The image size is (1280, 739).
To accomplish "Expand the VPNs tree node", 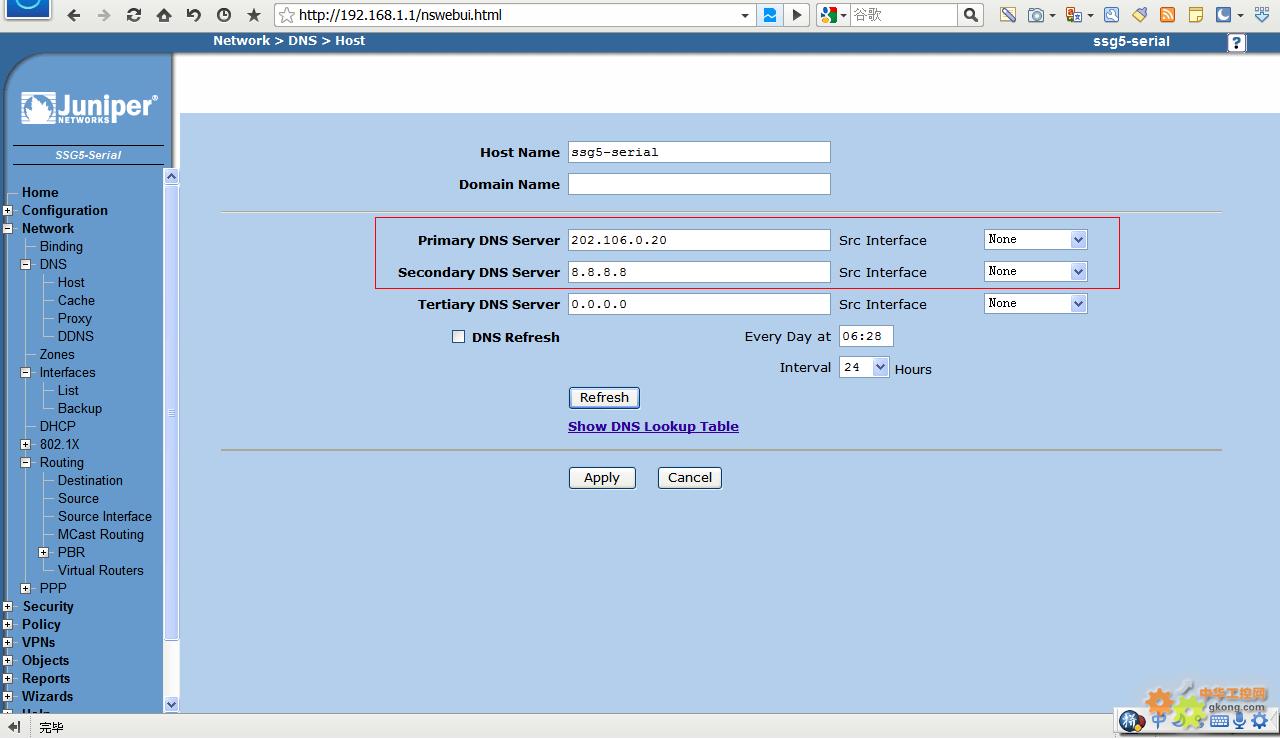I will pyautogui.click(x=8, y=643).
